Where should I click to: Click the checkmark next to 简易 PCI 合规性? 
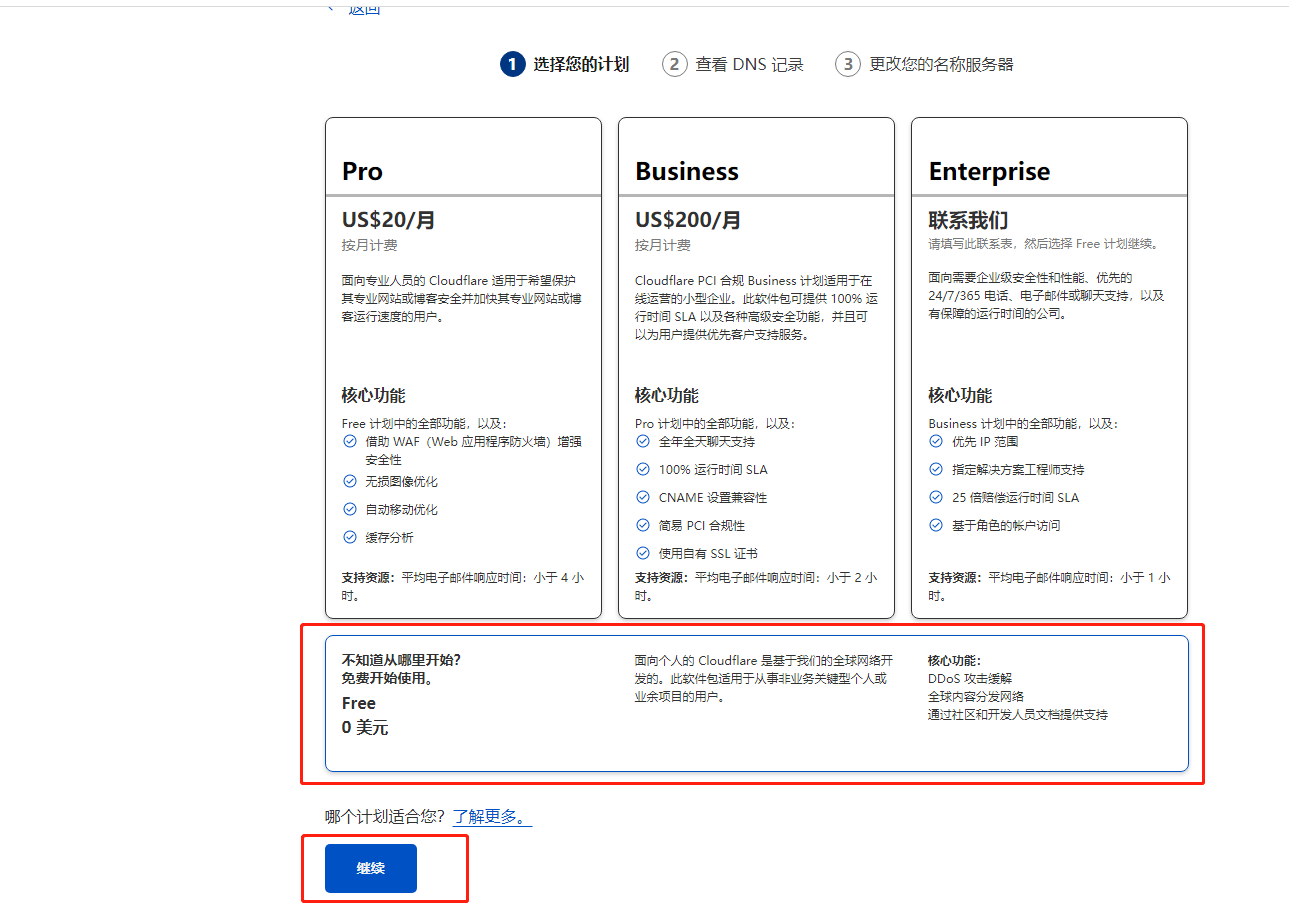(x=643, y=525)
